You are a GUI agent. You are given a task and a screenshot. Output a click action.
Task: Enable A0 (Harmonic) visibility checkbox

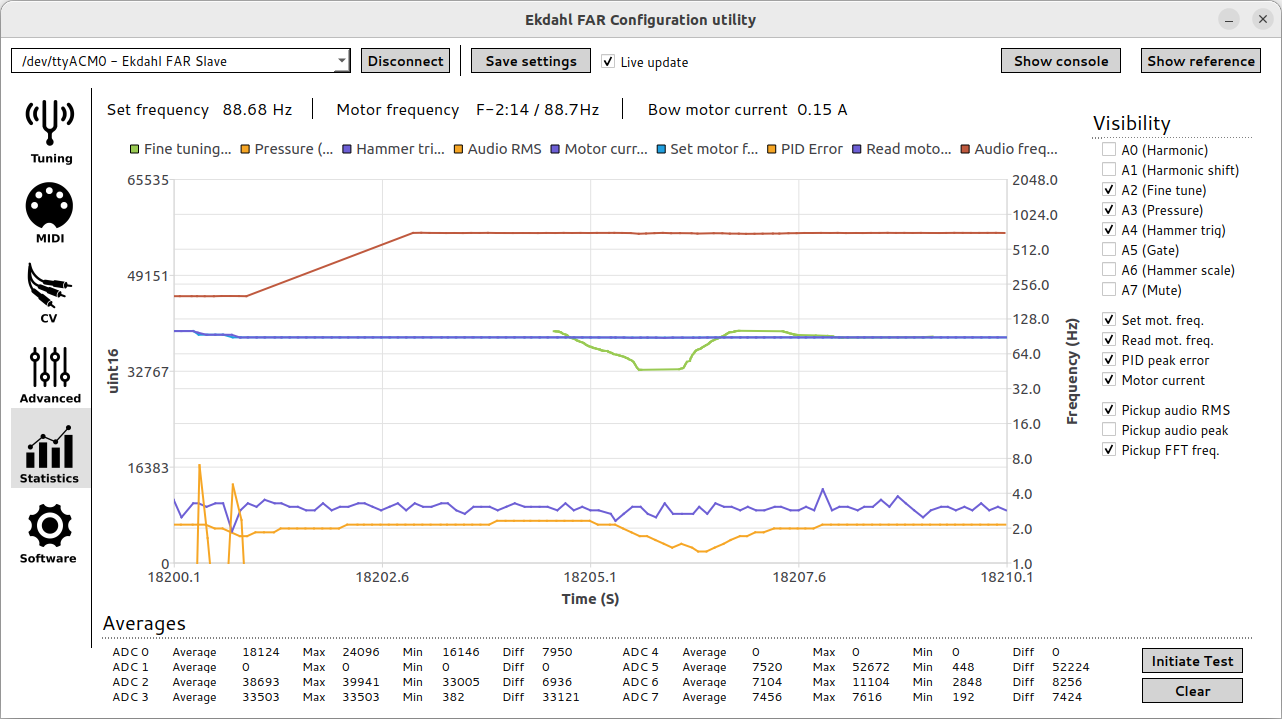pyautogui.click(x=1109, y=150)
